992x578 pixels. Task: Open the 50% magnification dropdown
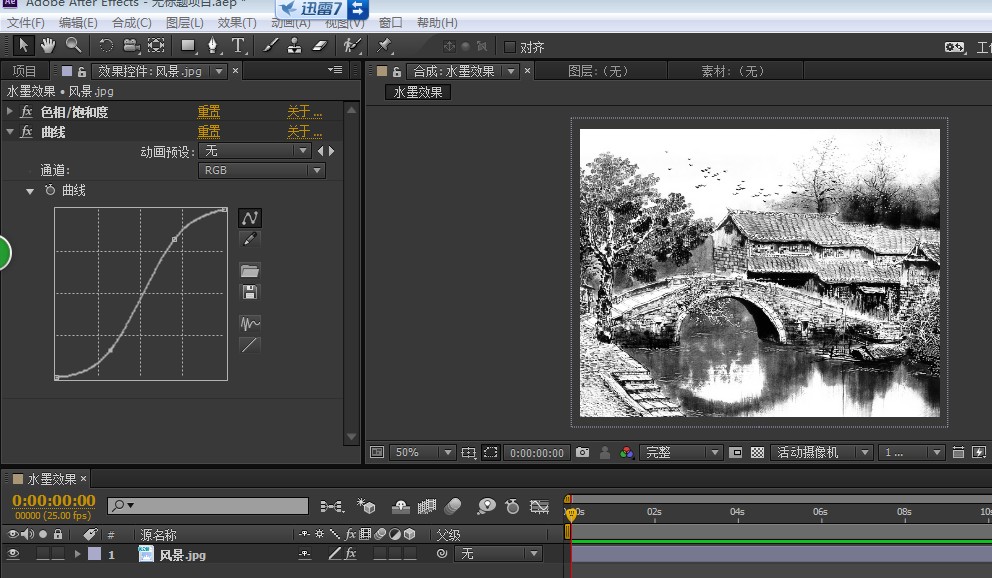[422, 453]
